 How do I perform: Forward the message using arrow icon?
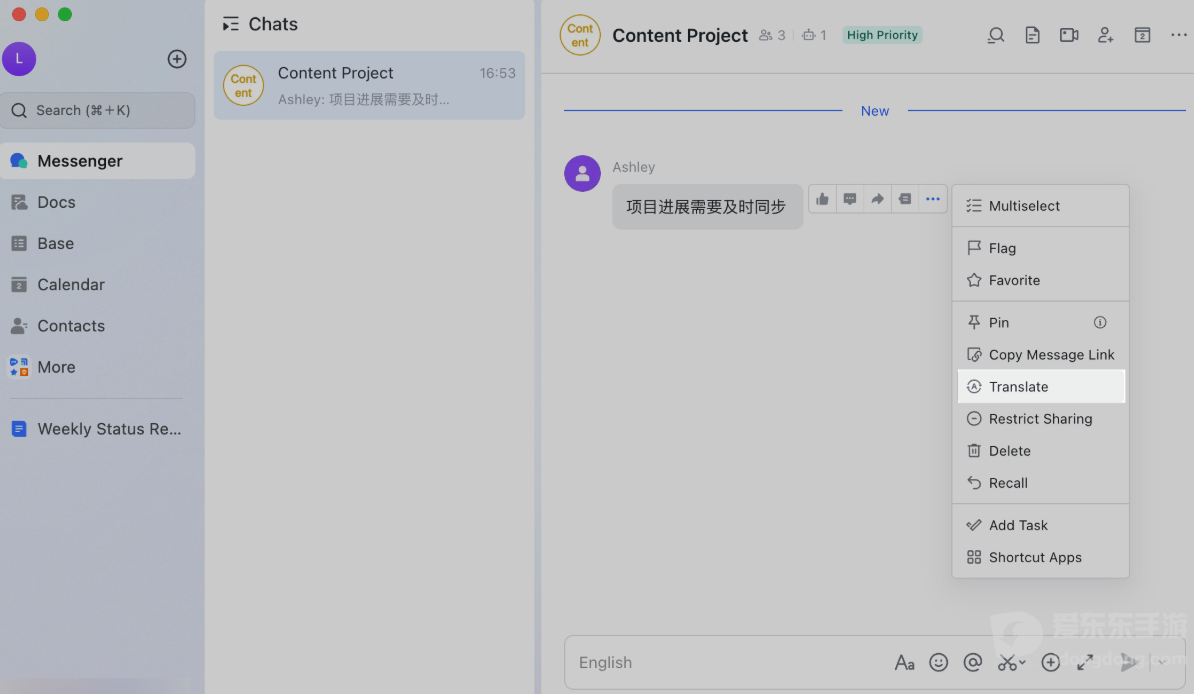pos(877,200)
